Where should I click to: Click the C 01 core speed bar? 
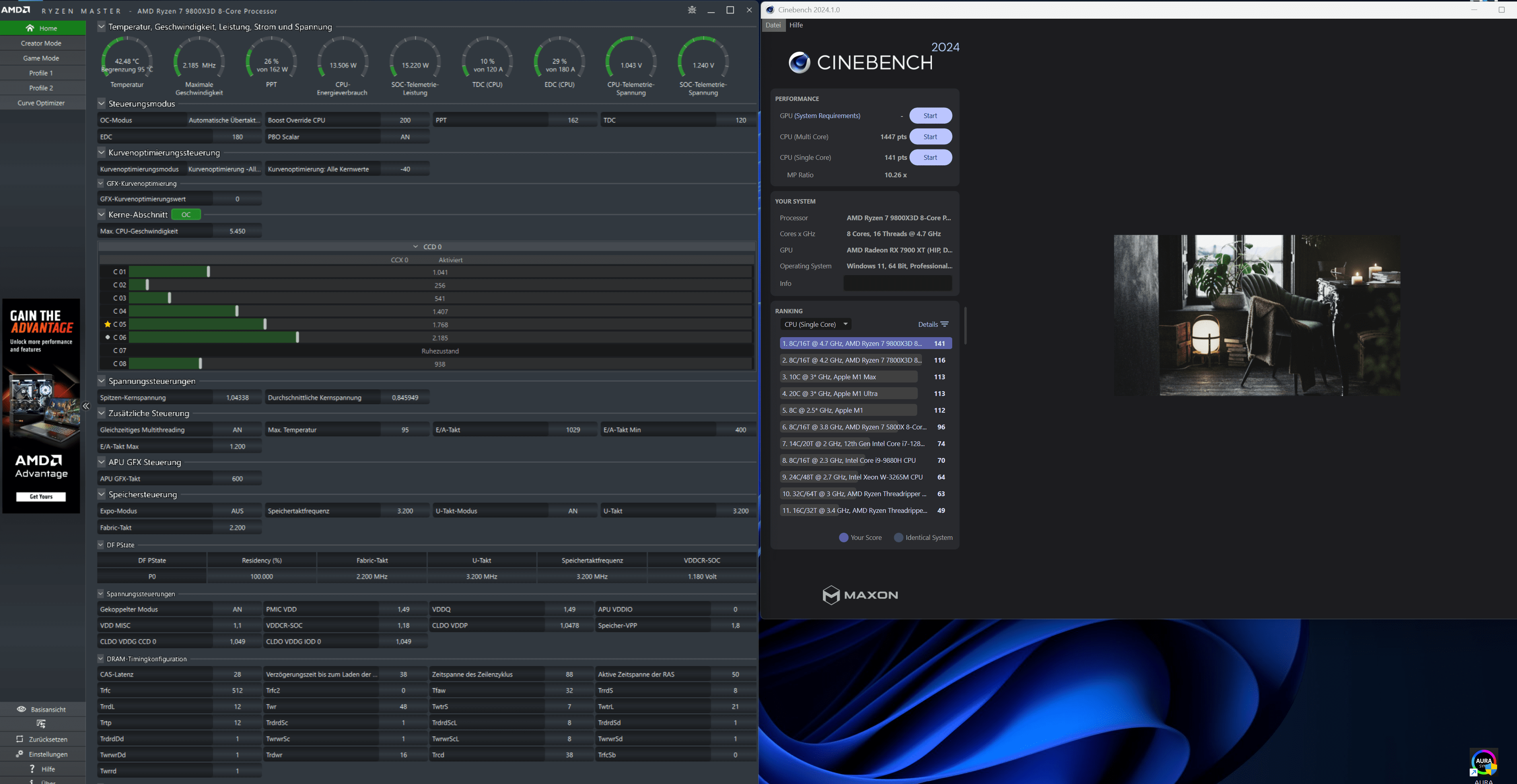tap(440, 272)
